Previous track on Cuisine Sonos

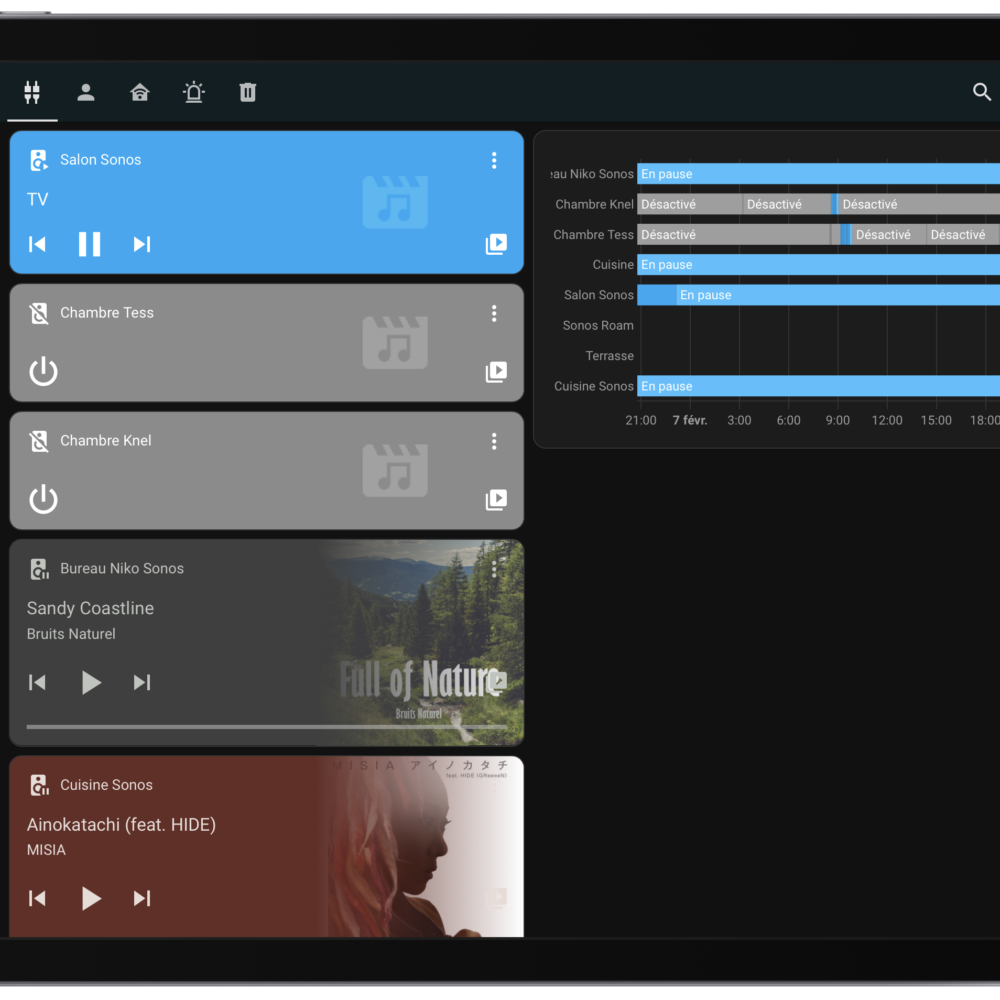pos(37,898)
